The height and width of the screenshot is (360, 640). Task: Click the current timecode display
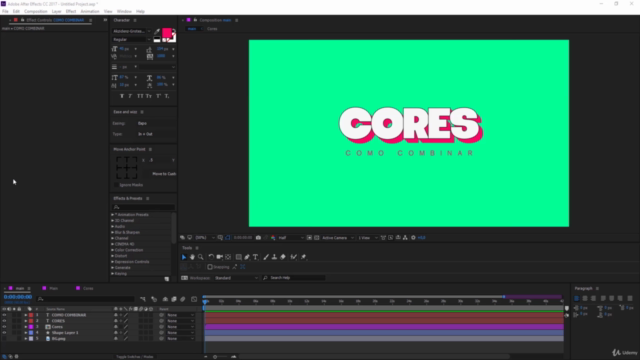pyautogui.click(x=18, y=297)
